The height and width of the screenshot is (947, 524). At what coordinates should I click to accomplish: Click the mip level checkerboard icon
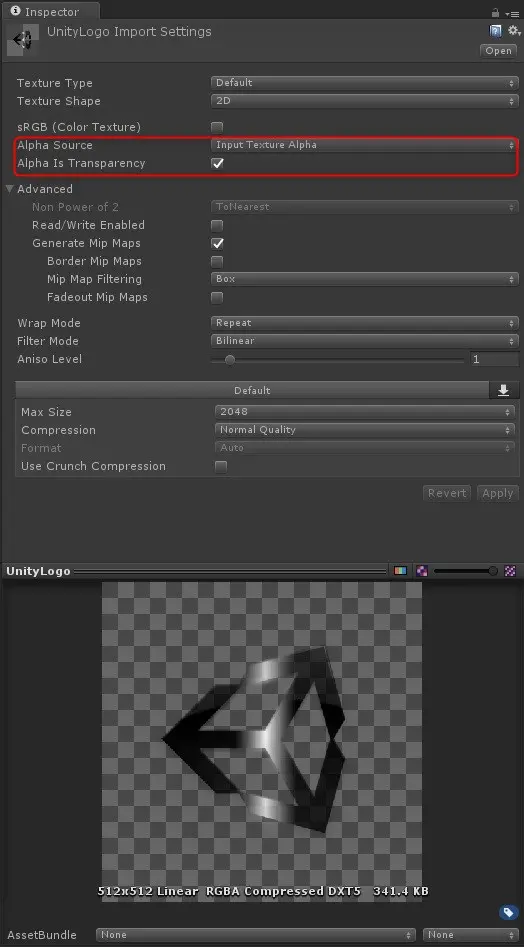510,571
